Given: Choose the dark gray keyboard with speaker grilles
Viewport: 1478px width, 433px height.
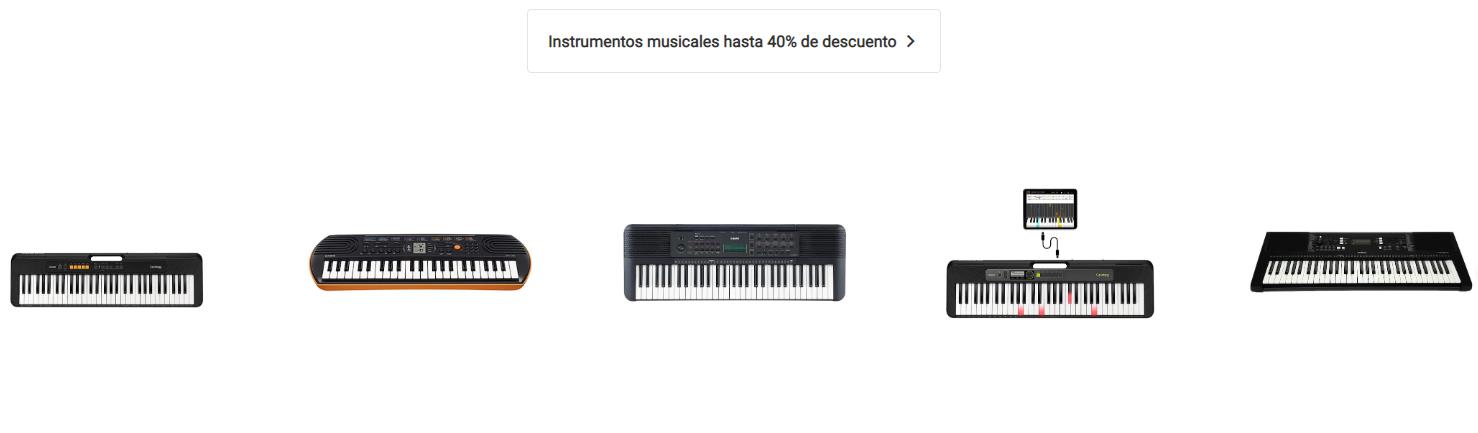Looking at the screenshot, I should pyautogui.click(x=734, y=262).
